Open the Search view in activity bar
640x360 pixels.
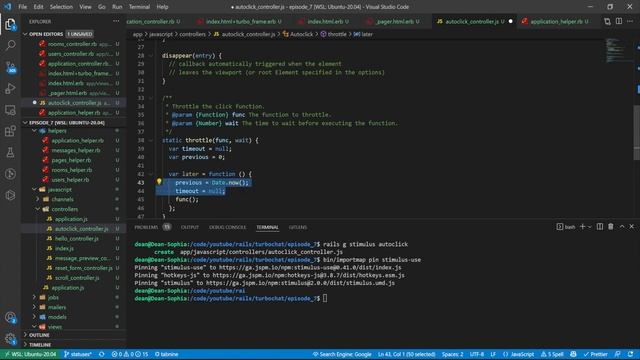pos(10,45)
